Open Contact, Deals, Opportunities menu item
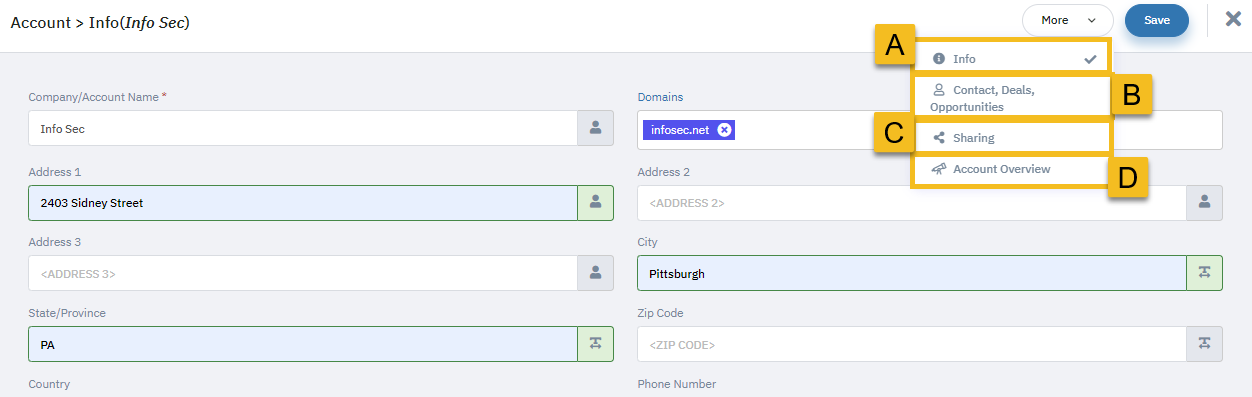The image size is (1252, 397). pos(1011,98)
